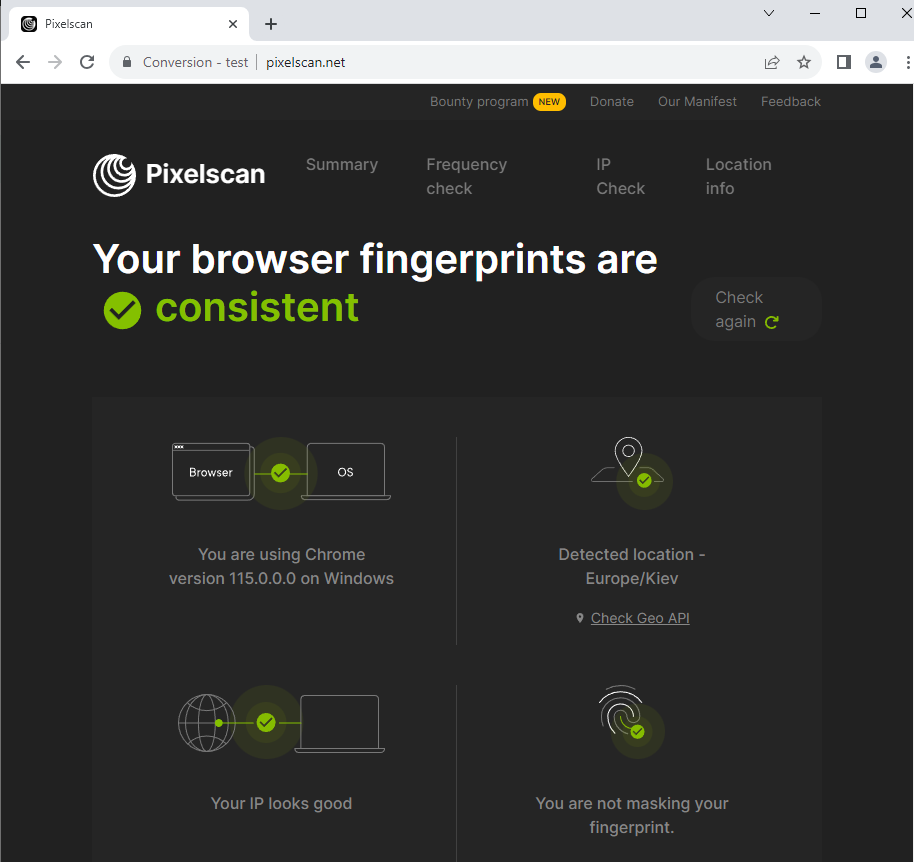Image resolution: width=914 pixels, height=862 pixels.
Task: Open the side panel icon
Action: pos(843,62)
